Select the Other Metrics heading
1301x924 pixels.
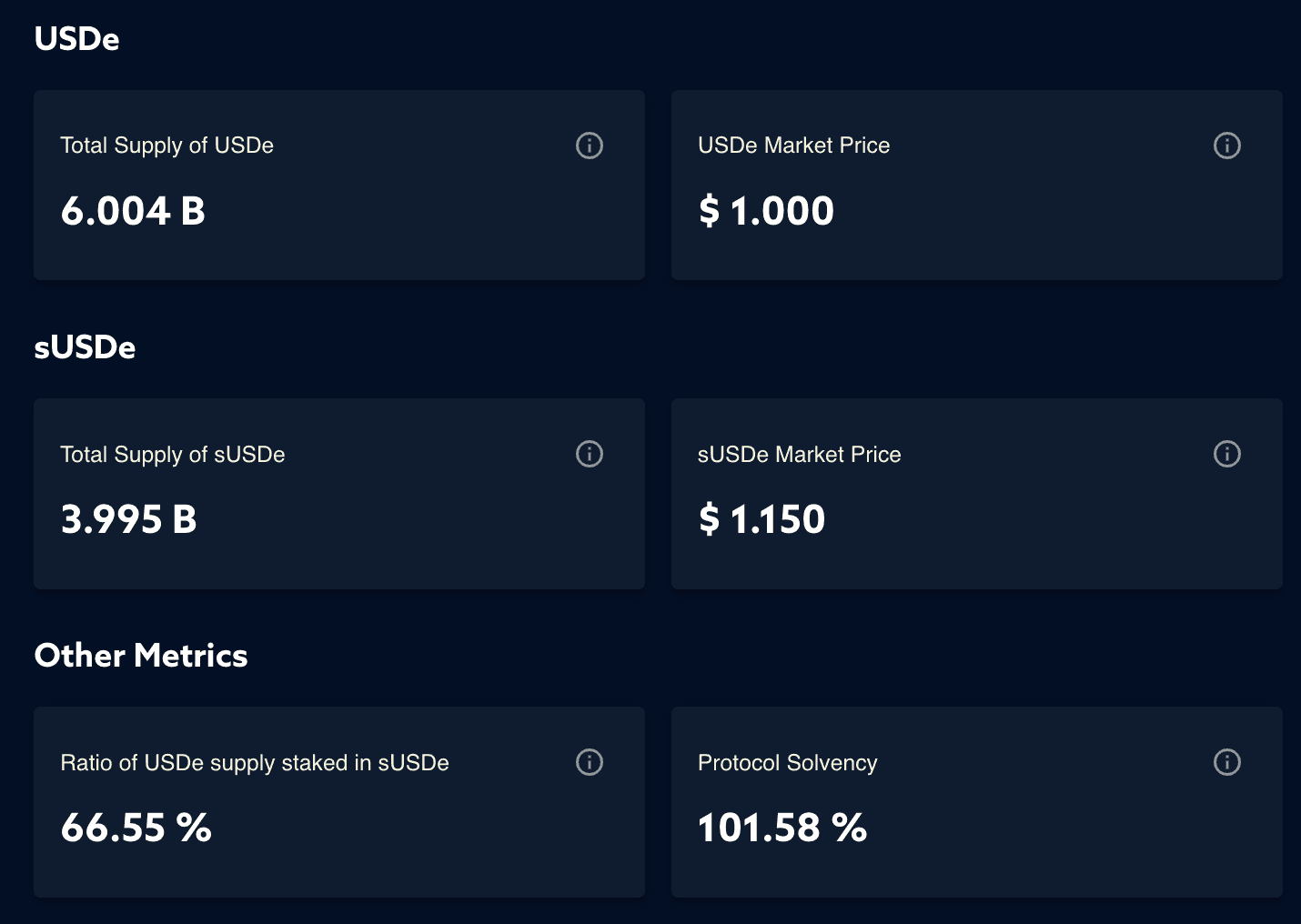tap(141, 656)
